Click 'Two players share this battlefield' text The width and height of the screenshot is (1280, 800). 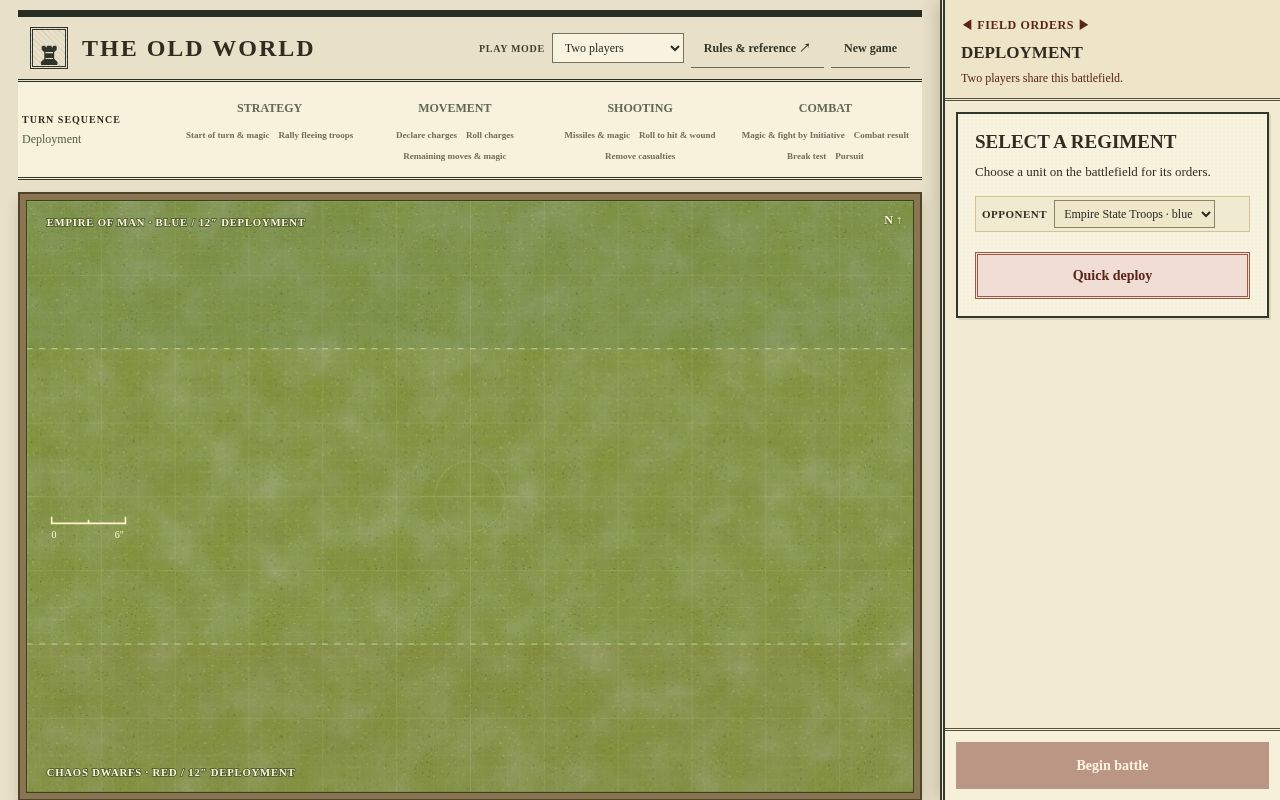point(1042,78)
